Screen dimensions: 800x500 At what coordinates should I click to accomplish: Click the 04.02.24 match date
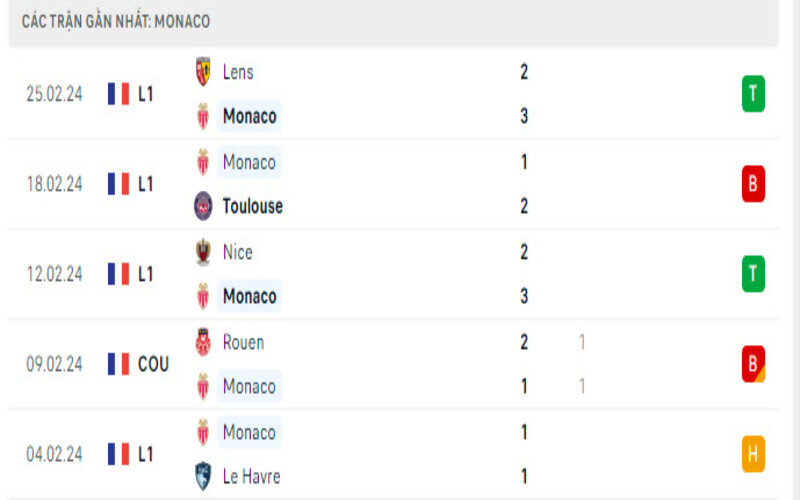(x=54, y=454)
